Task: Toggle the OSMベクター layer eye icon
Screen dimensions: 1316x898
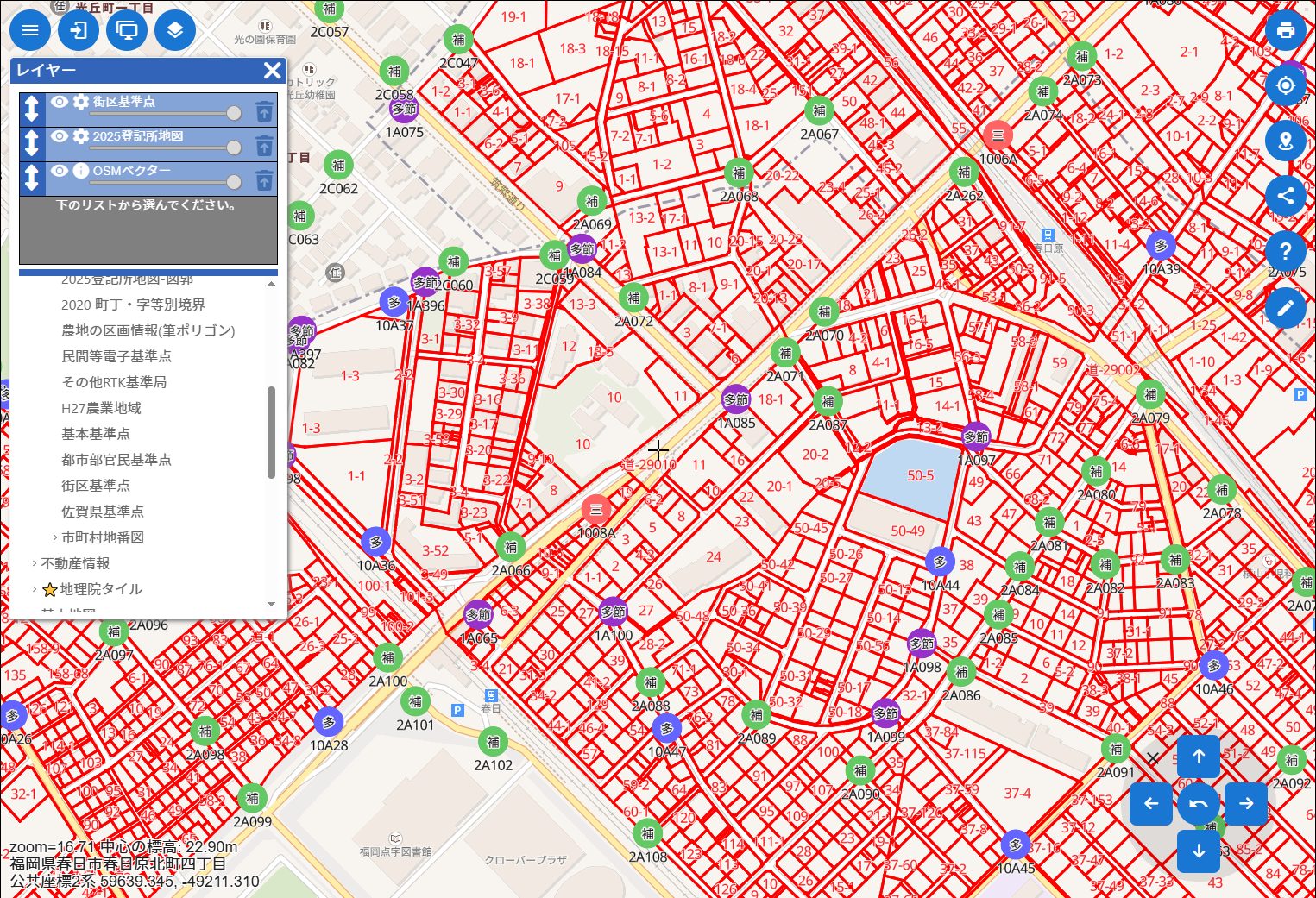Action: tap(59, 171)
